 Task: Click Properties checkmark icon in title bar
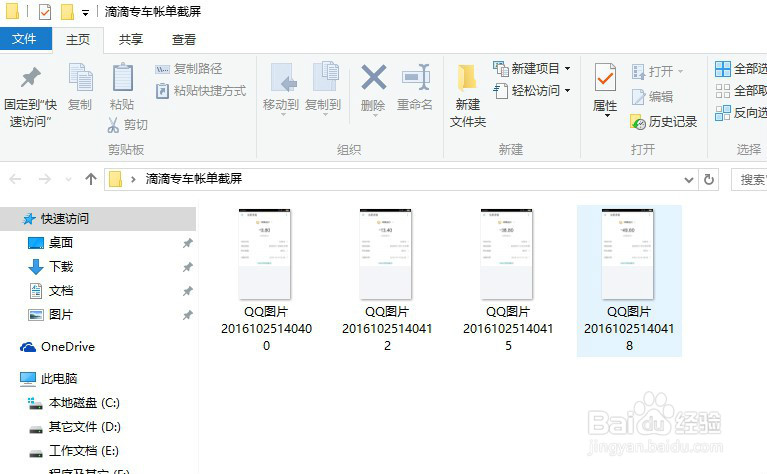(45, 11)
